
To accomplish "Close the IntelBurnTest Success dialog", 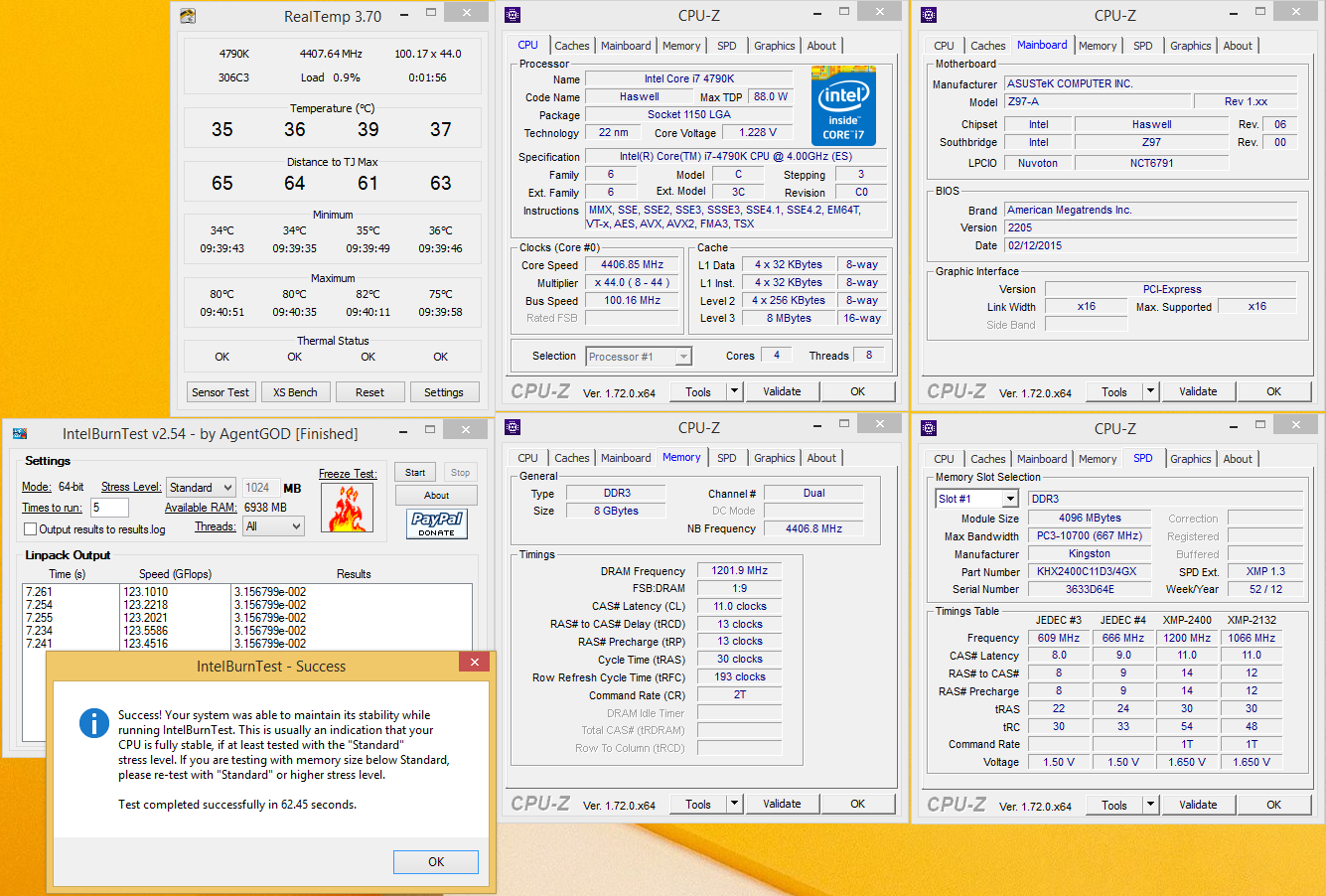I will [x=475, y=663].
